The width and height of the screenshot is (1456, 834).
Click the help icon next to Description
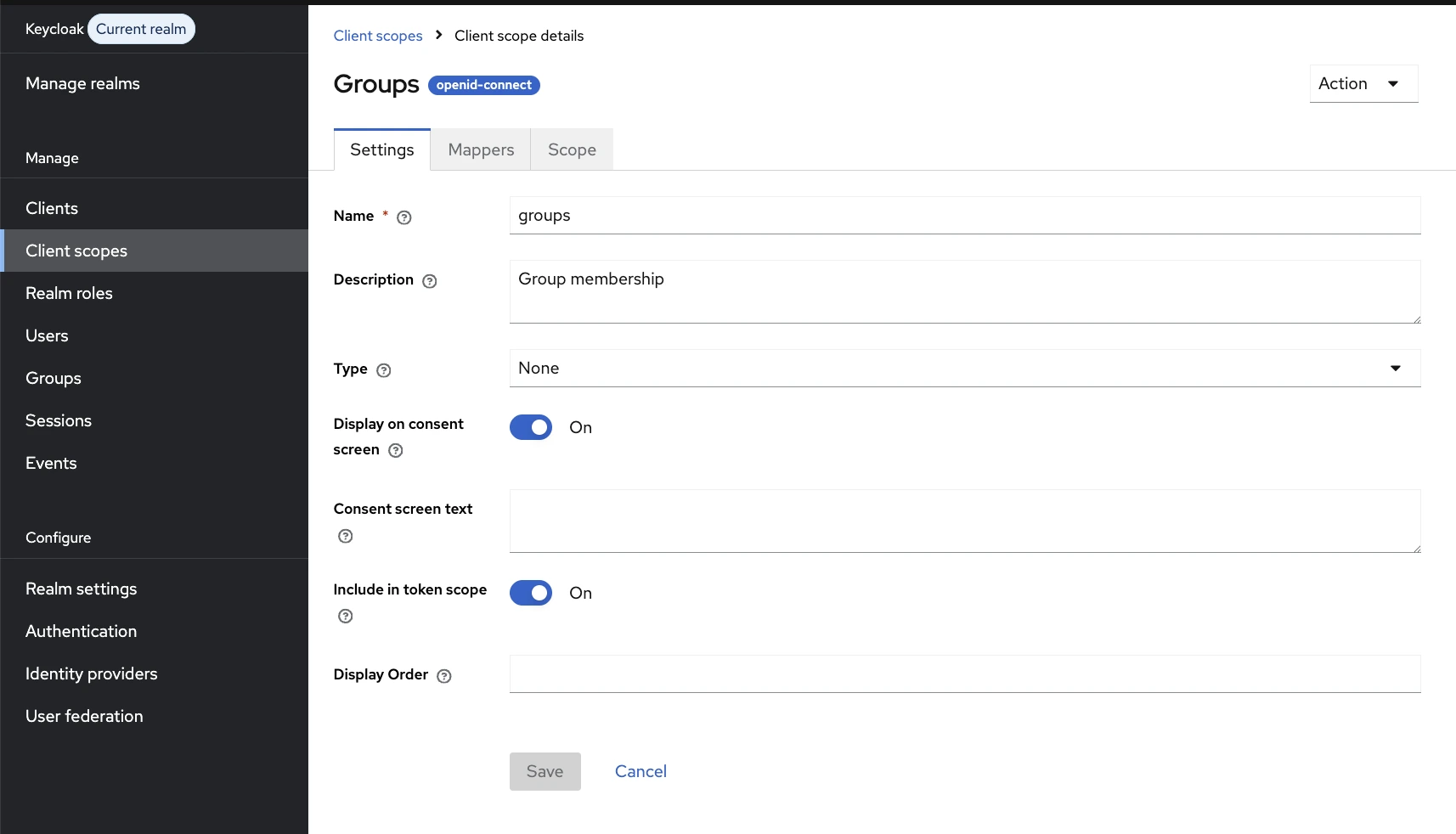point(430,281)
